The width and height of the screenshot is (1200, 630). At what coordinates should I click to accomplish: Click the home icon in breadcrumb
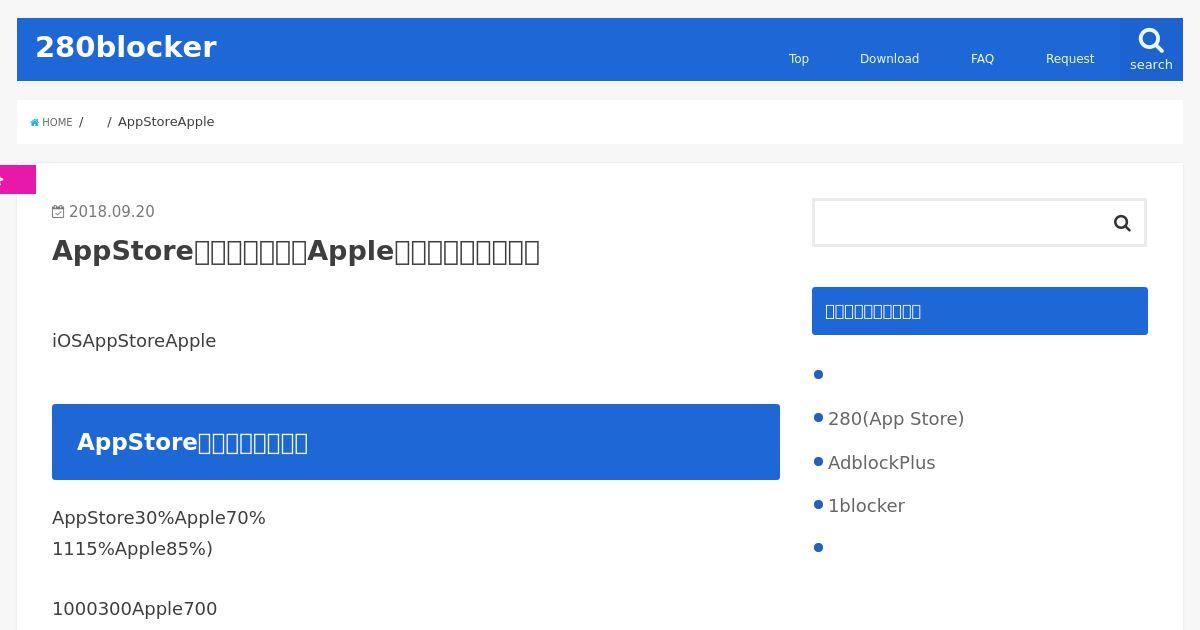(35, 122)
